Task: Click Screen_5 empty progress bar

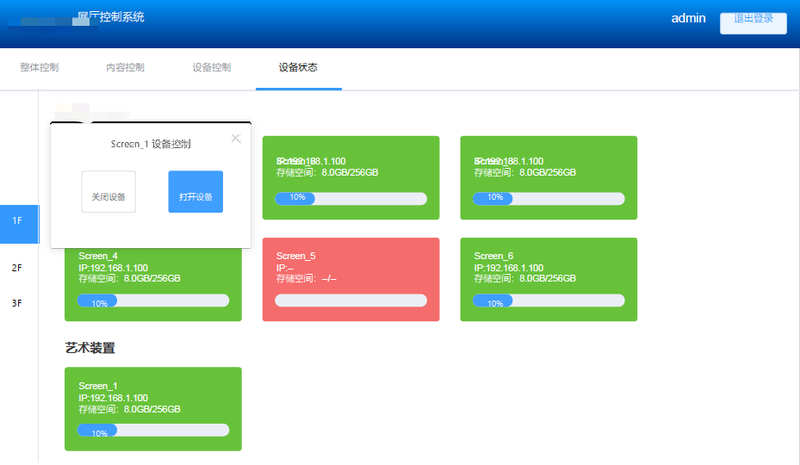Action: (x=351, y=301)
